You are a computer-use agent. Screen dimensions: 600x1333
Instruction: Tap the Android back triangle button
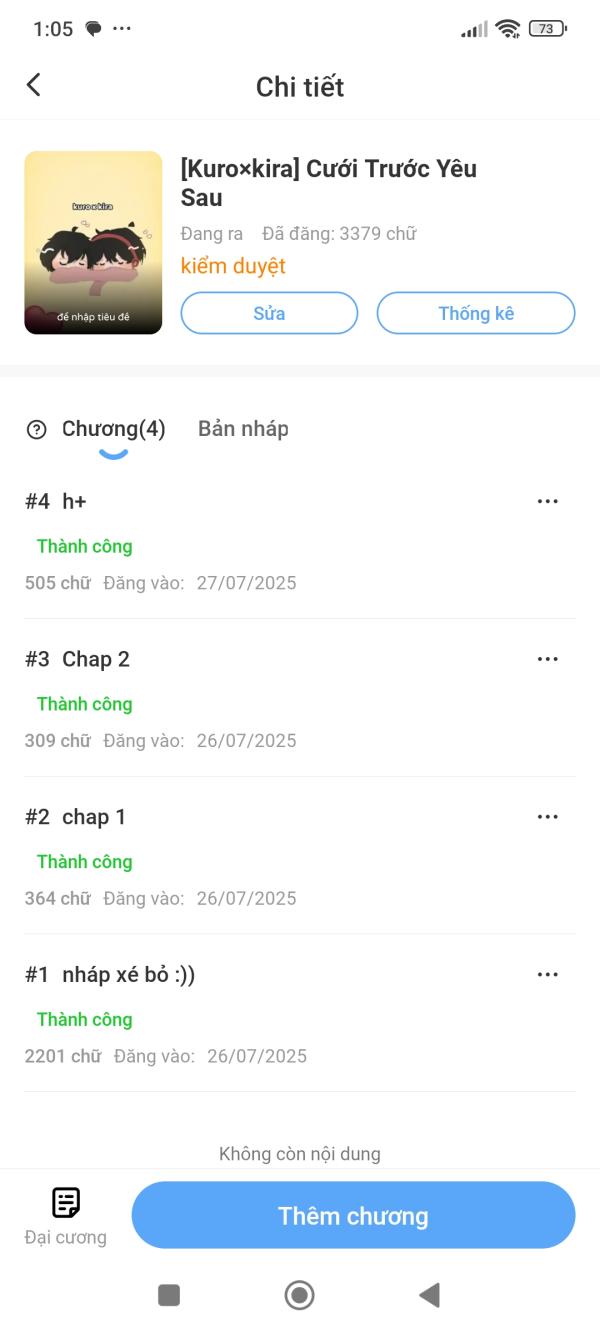coord(429,1295)
